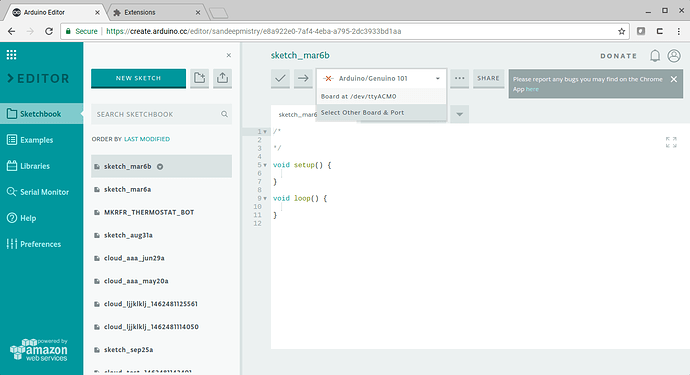The image size is (690, 375).
Task: Open the more options ellipsis menu
Action: pyautogui.click(x=459, y=78)
